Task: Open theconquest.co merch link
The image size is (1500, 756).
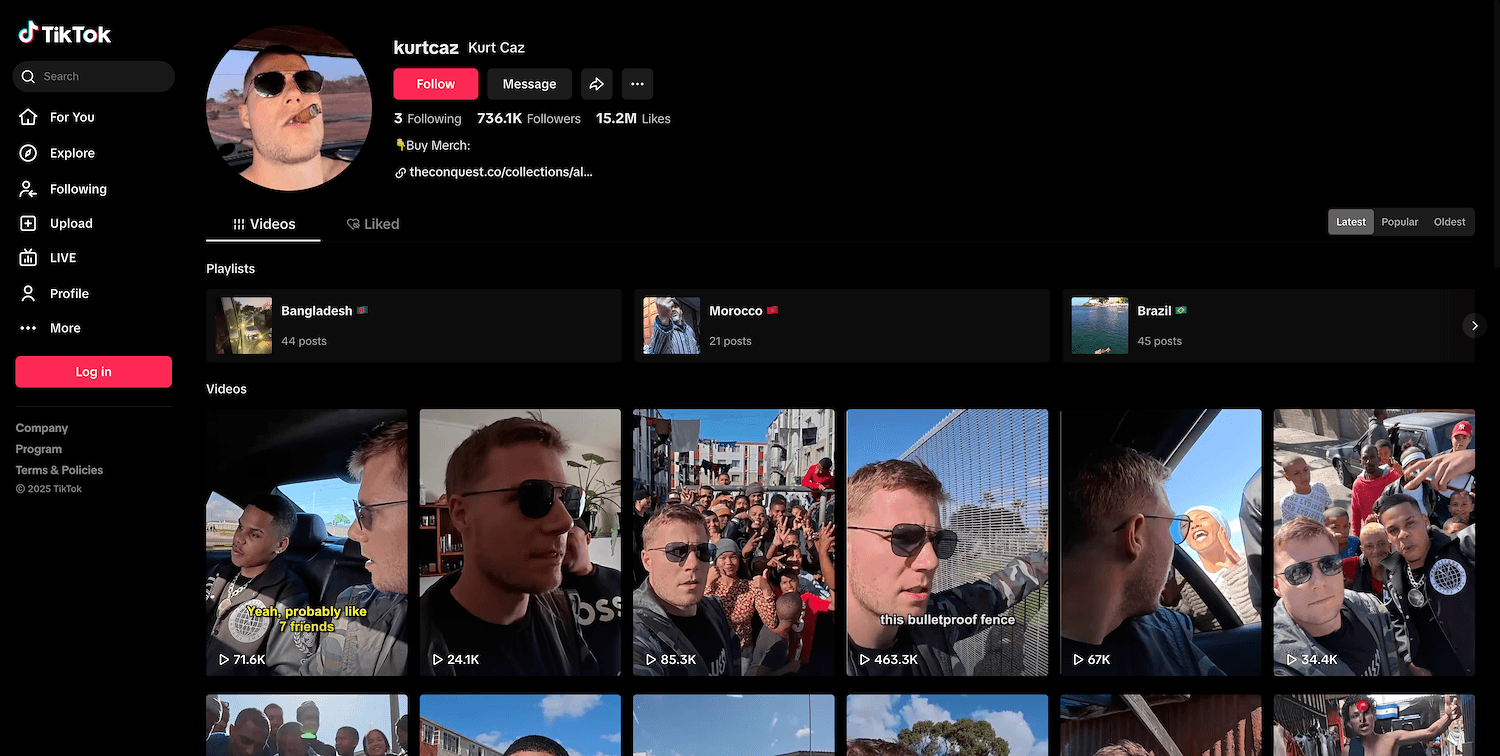Action: (x=500, y=172)
